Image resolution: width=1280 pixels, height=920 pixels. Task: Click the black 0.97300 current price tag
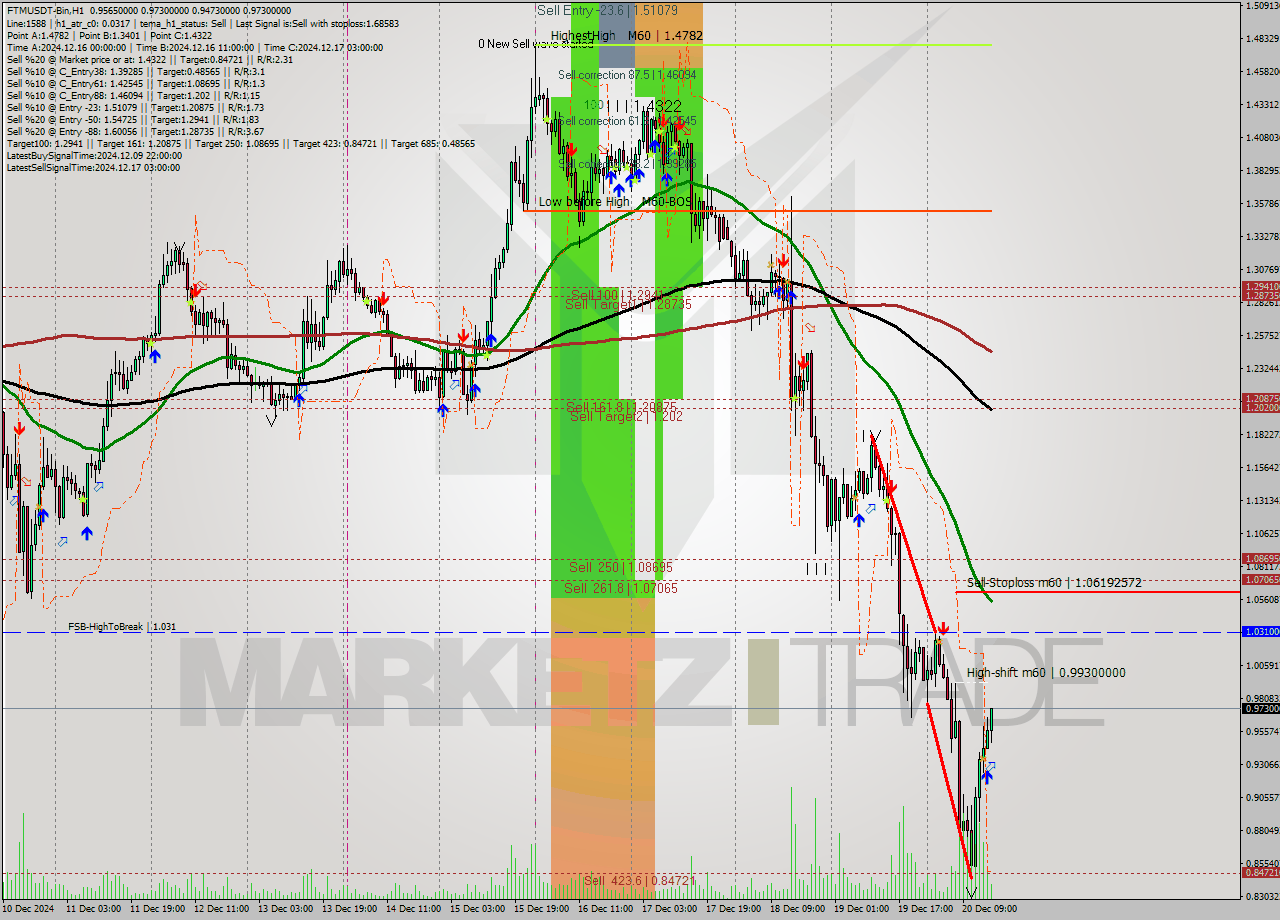1260,708
